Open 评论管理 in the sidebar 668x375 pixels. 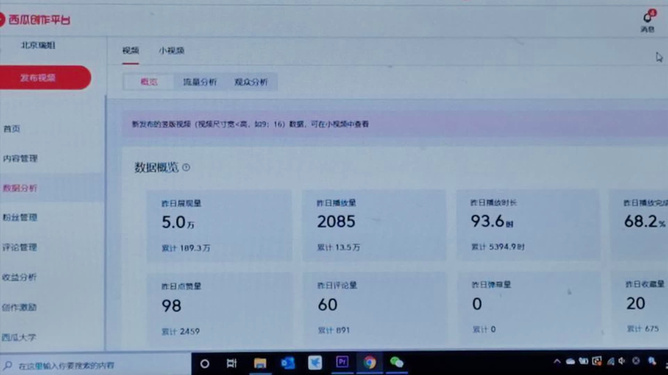(20, 247)
